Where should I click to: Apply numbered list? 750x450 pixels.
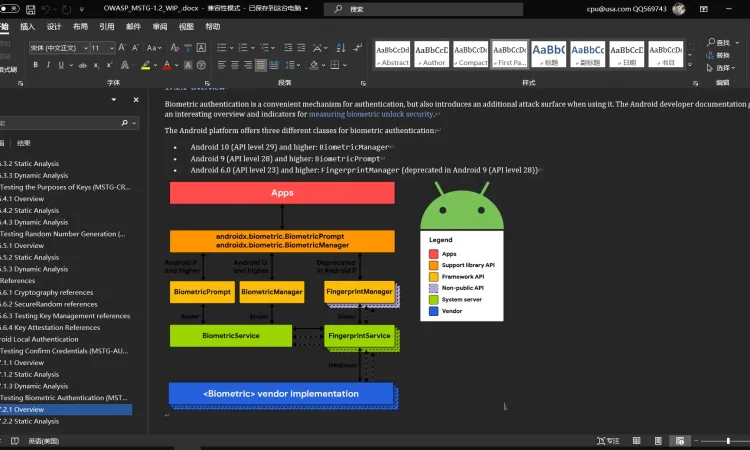(243, 47)
